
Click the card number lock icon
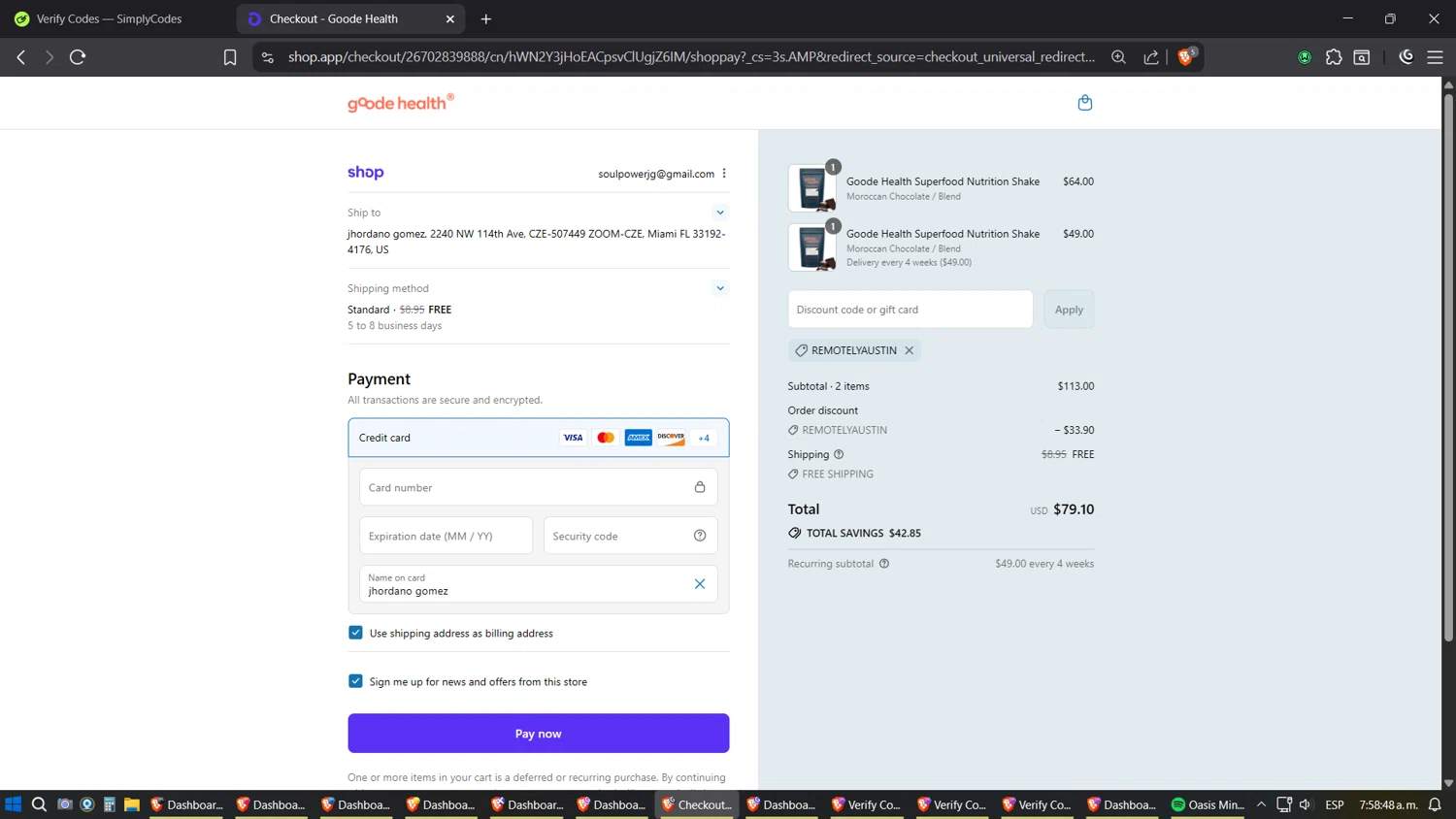point(700,487)
